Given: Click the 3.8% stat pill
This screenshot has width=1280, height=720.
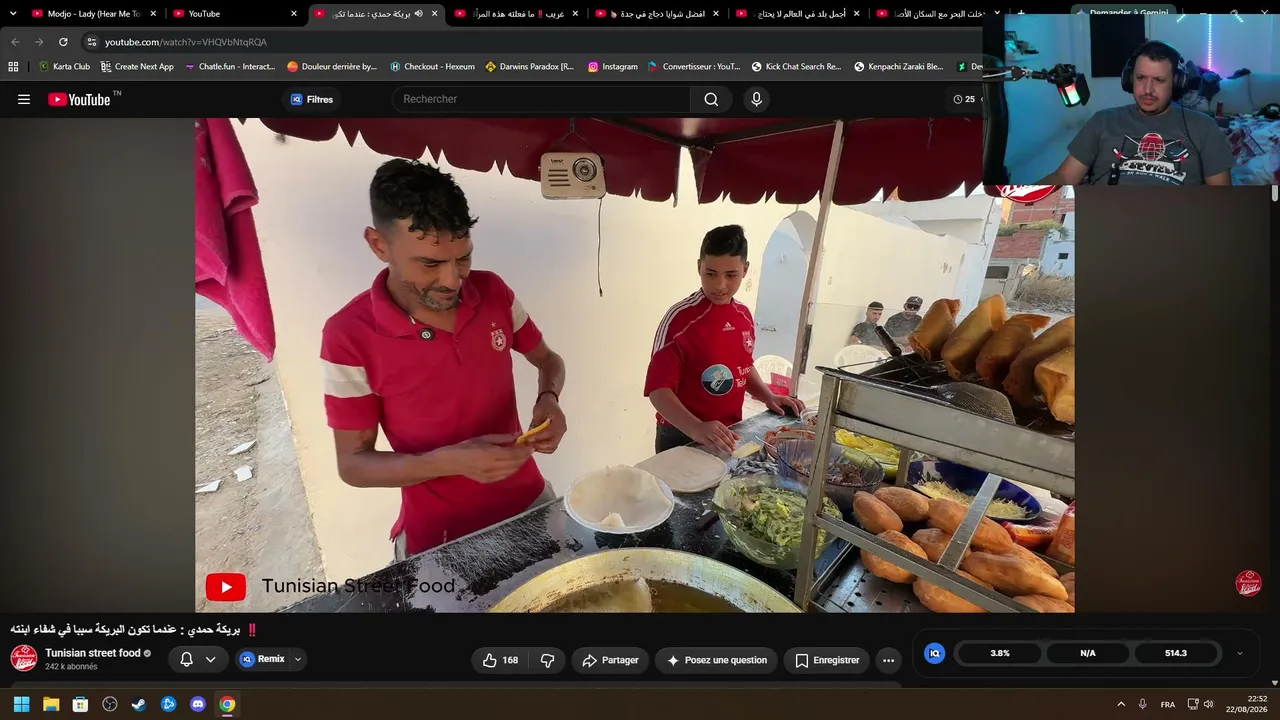Looking at the screenshot, I should 1000,653.
